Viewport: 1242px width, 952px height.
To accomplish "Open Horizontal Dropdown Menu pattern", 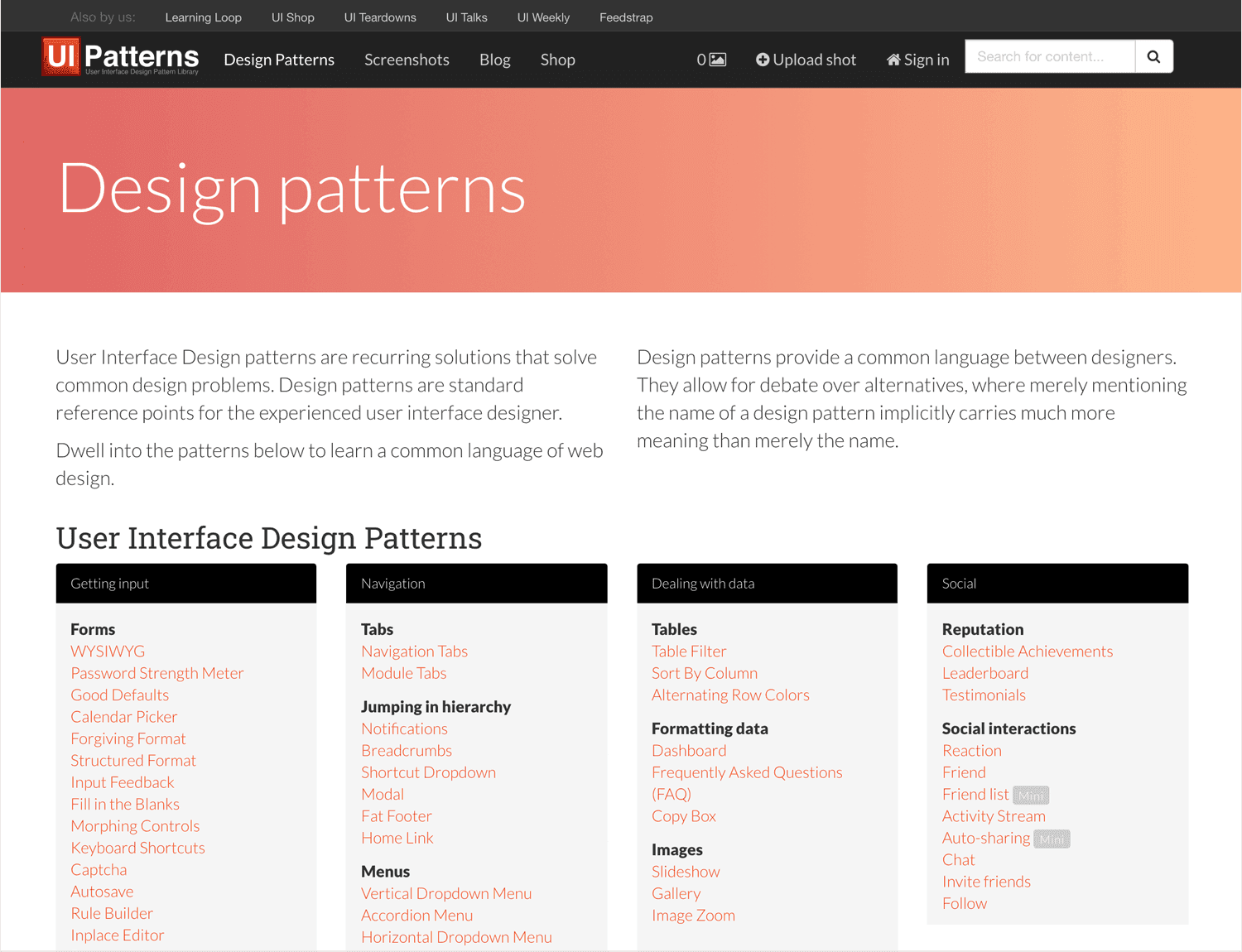I will (456, 937).
